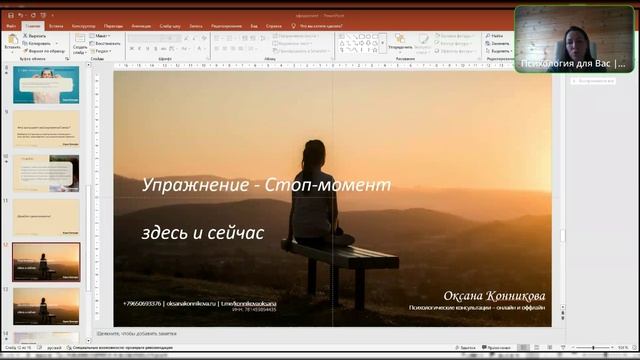Start slideshow from quick access toolbar icon
The height and width of the screenshot is (360, 640).
[43, 16]
